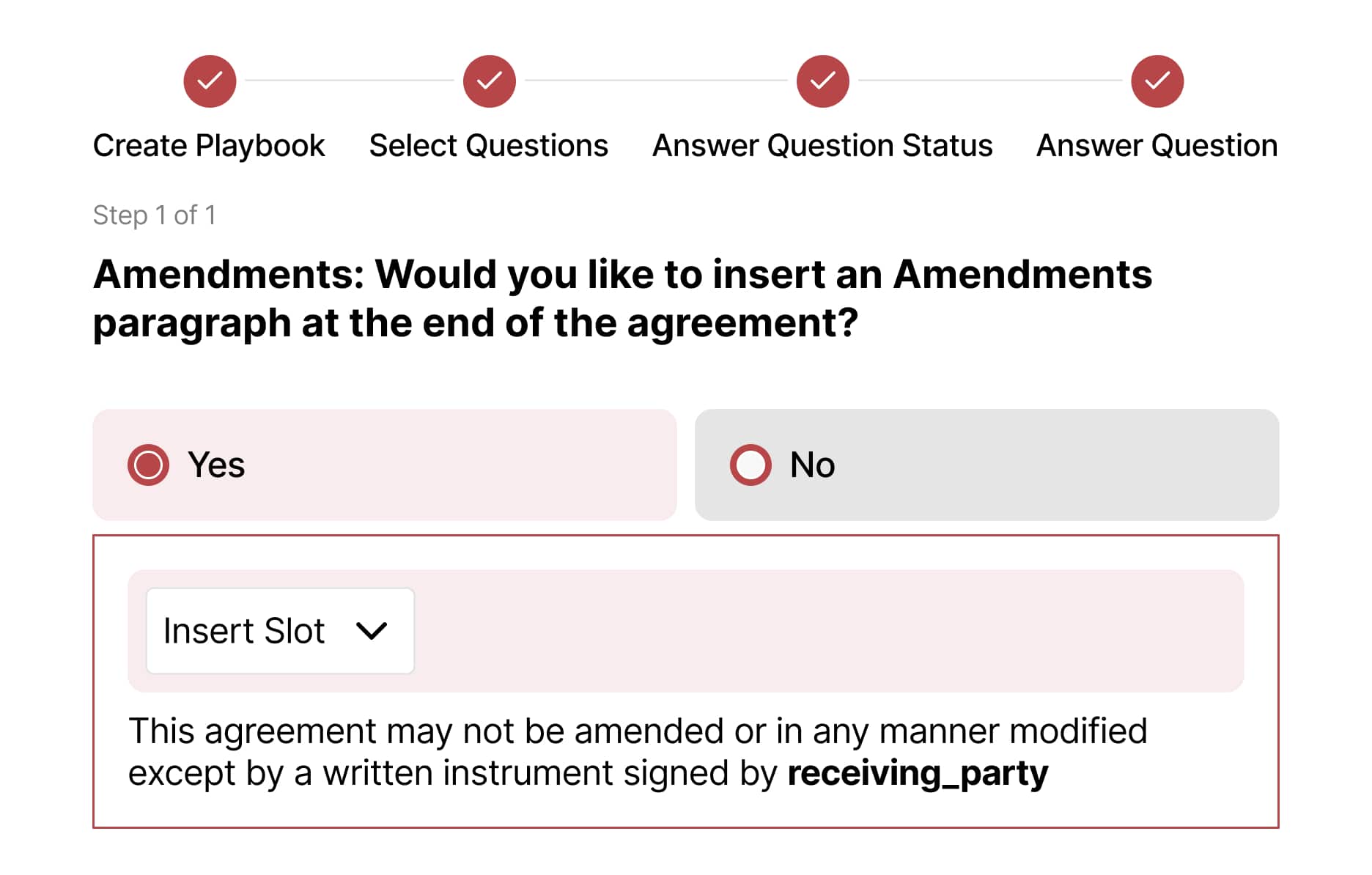Select the No radio button
The height and width of the screenshot is (875, 1372).
click(x=750, y=465)
